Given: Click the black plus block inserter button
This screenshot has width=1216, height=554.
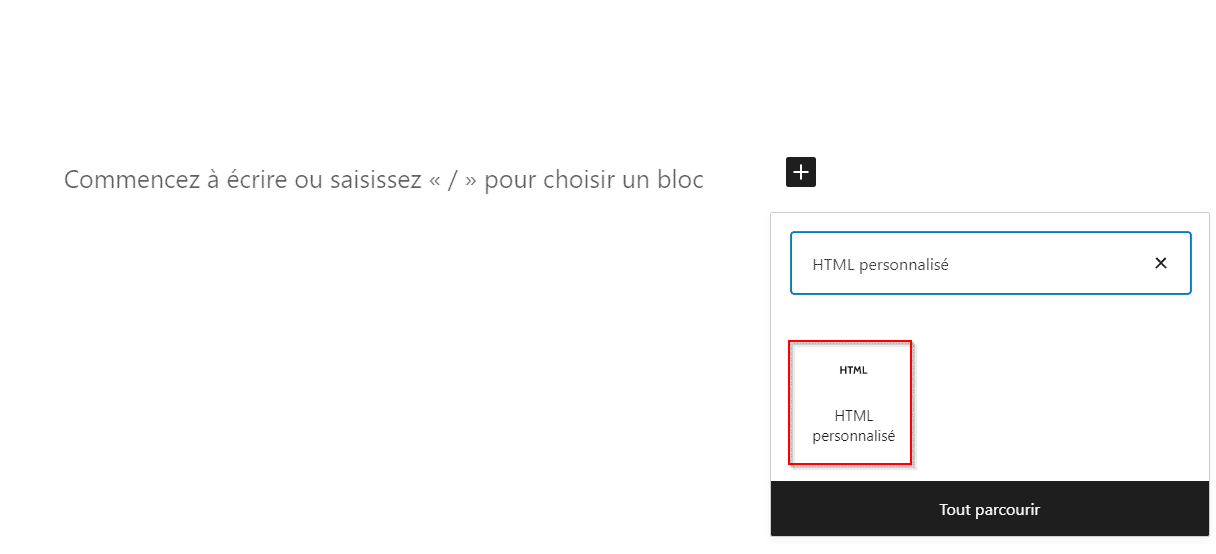Looking at the screenshot, I should point(800,172).
